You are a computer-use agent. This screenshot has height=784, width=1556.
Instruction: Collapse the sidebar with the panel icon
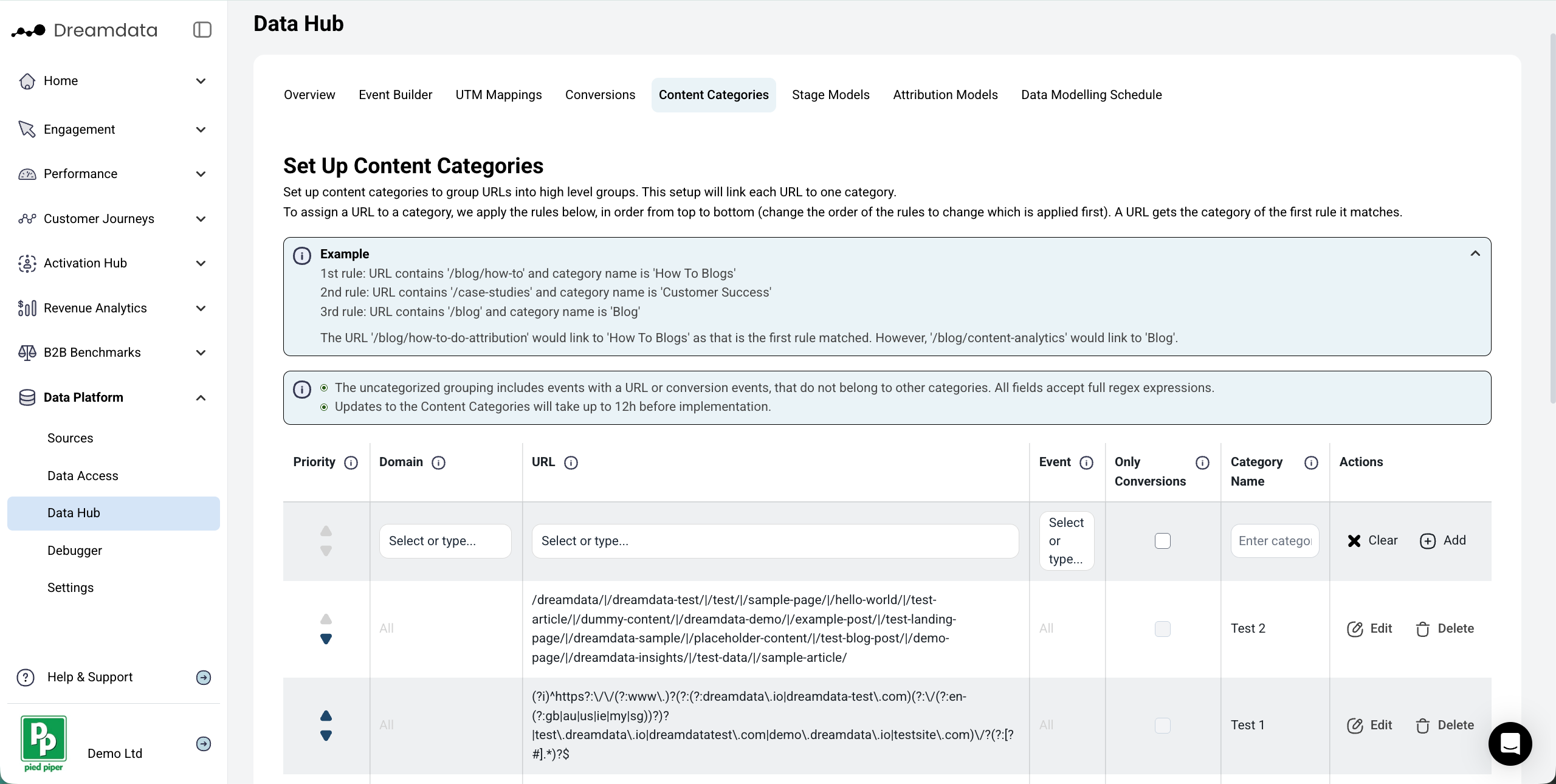pos(202,30)
